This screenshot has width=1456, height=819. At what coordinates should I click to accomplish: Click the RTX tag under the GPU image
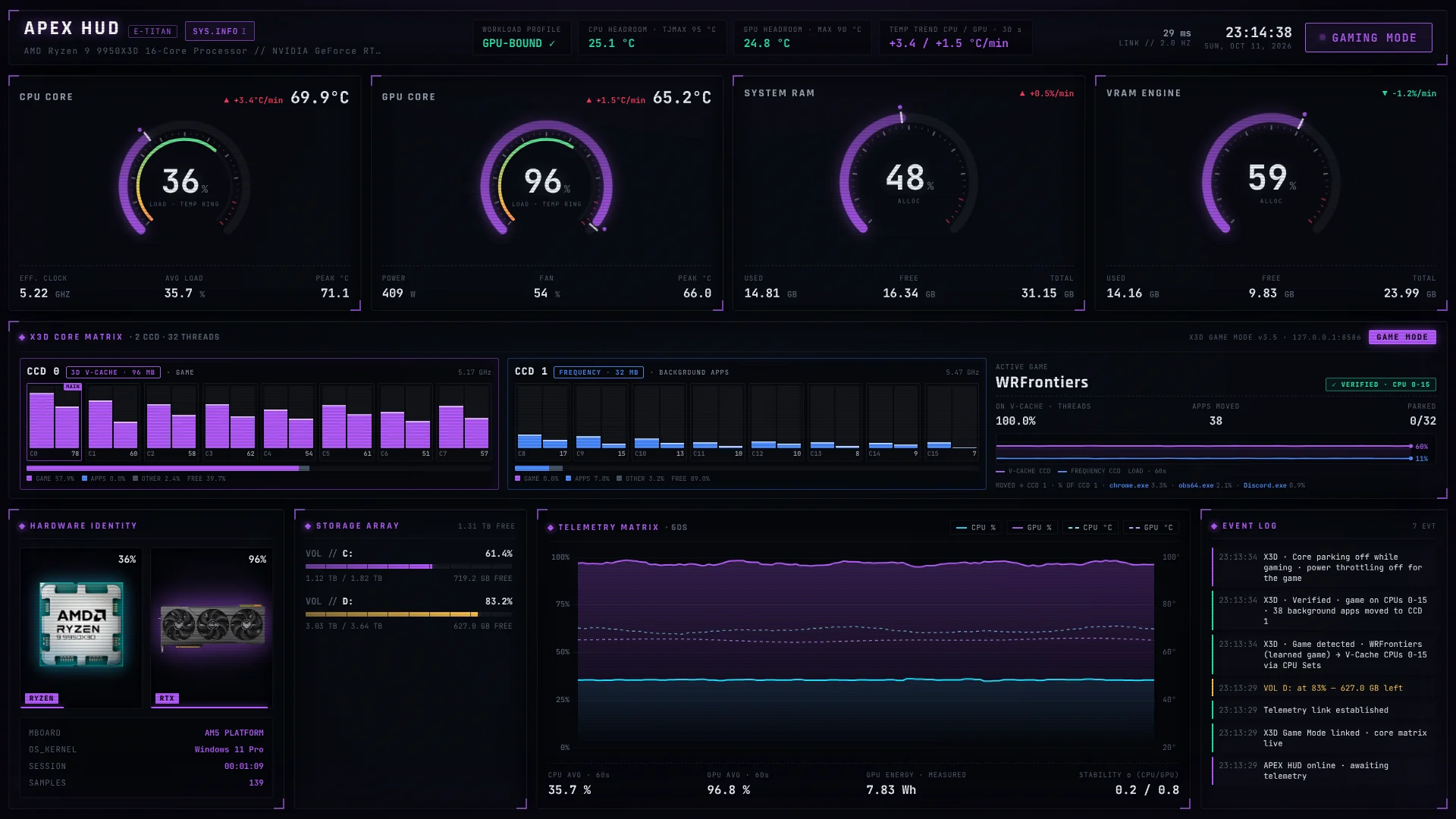tap(167, 698)
